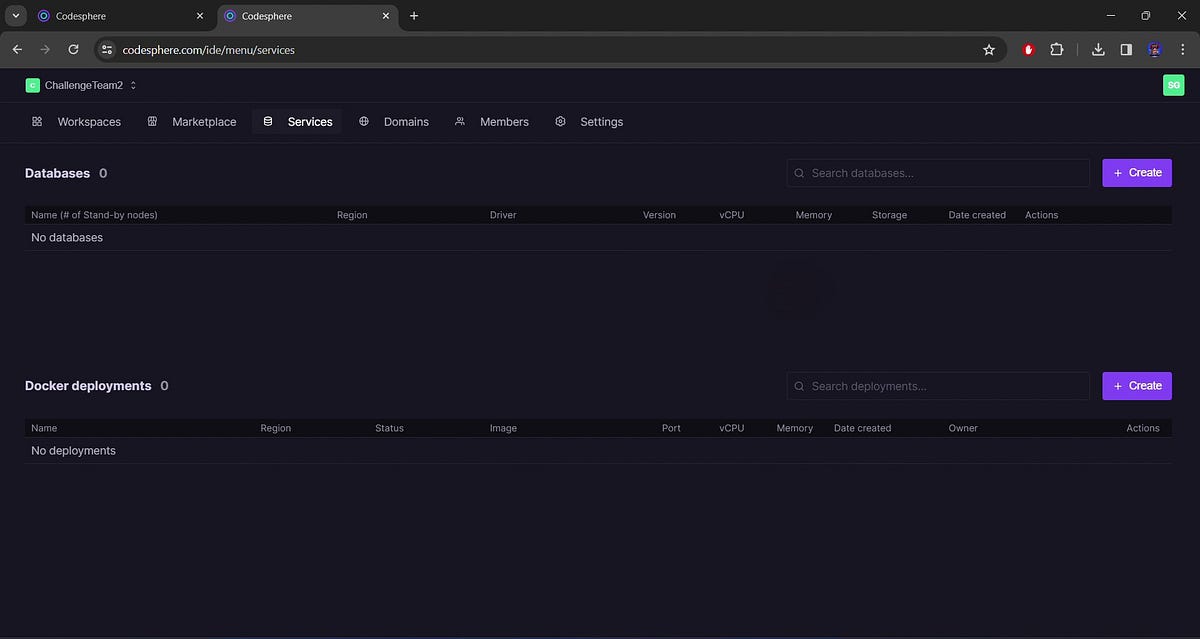Sort by the Date created column header
This screenshot has height=639, width=1200.
(x=977, y=214)
